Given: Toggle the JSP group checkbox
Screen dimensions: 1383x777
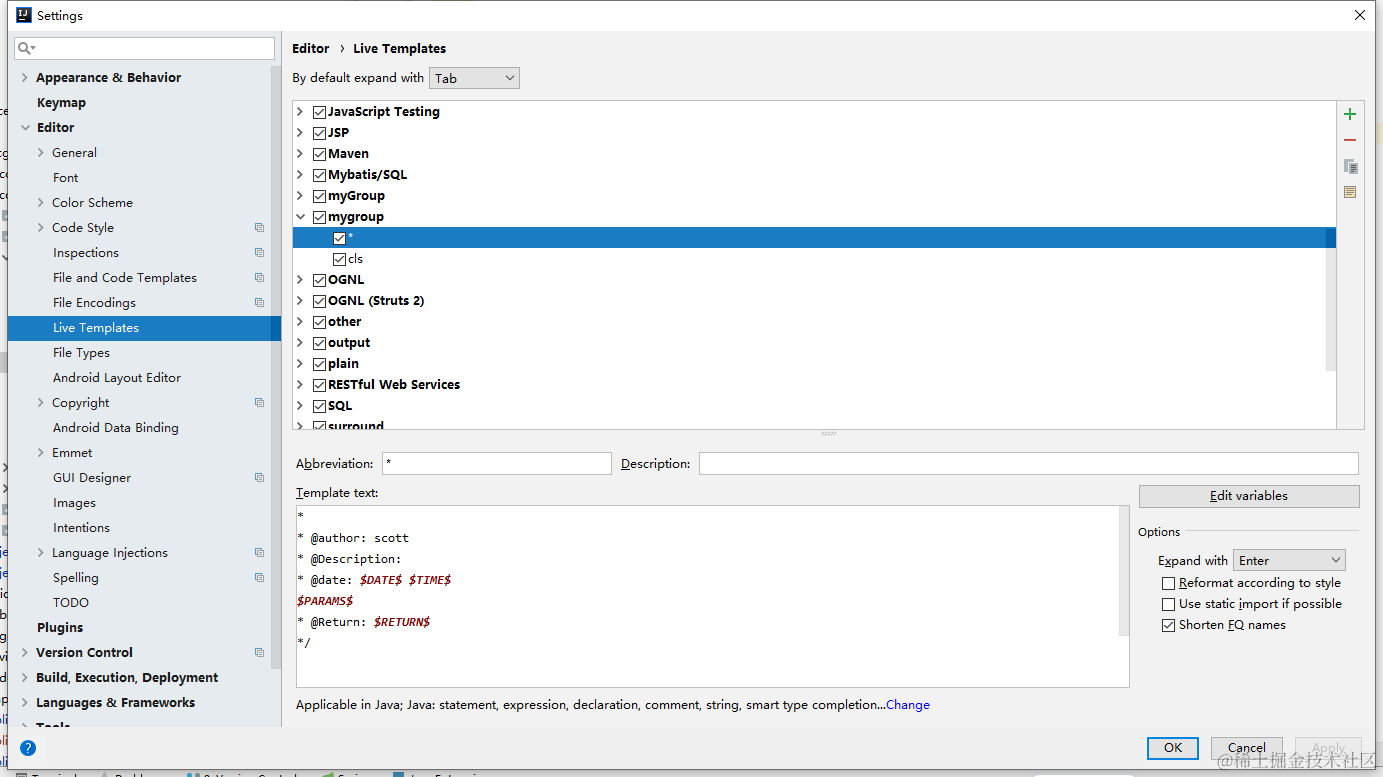Looking at the screenshot, I should point(319,133).
